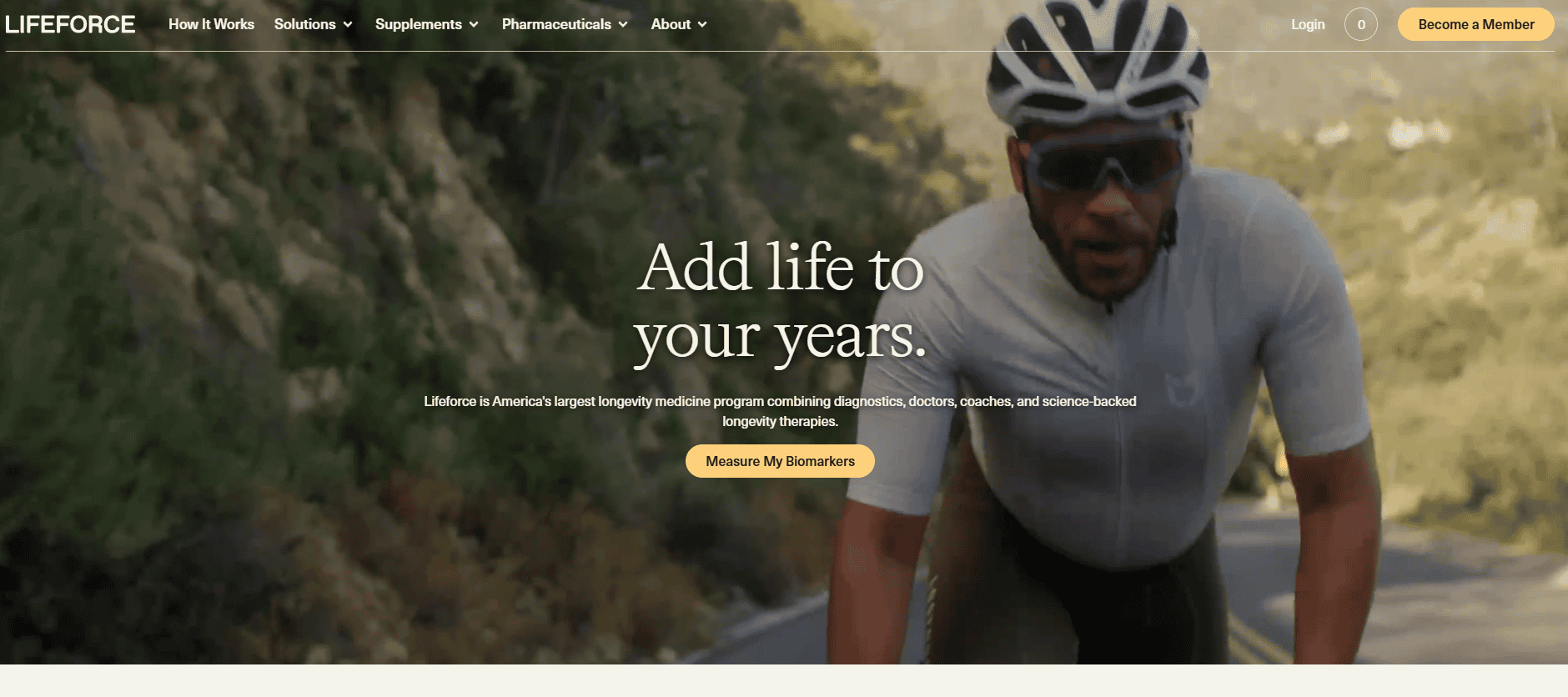The width and height of the screenshot is (1568, 697).
Task: Go to the Login link
Action: [1308, 24]
